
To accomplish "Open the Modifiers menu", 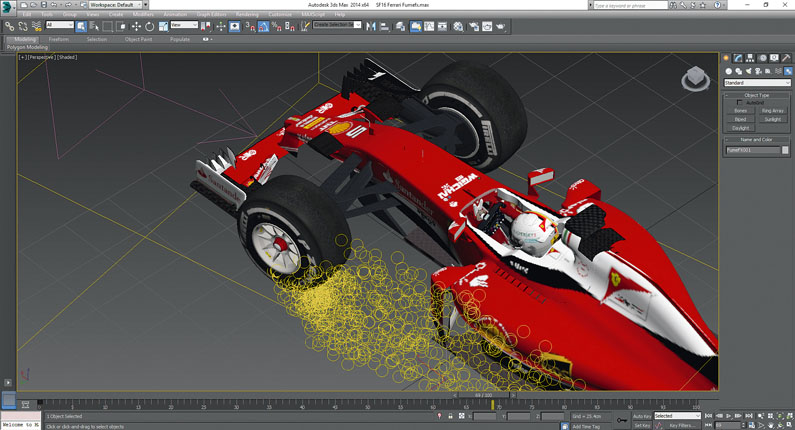I will (x=143, y=15).
